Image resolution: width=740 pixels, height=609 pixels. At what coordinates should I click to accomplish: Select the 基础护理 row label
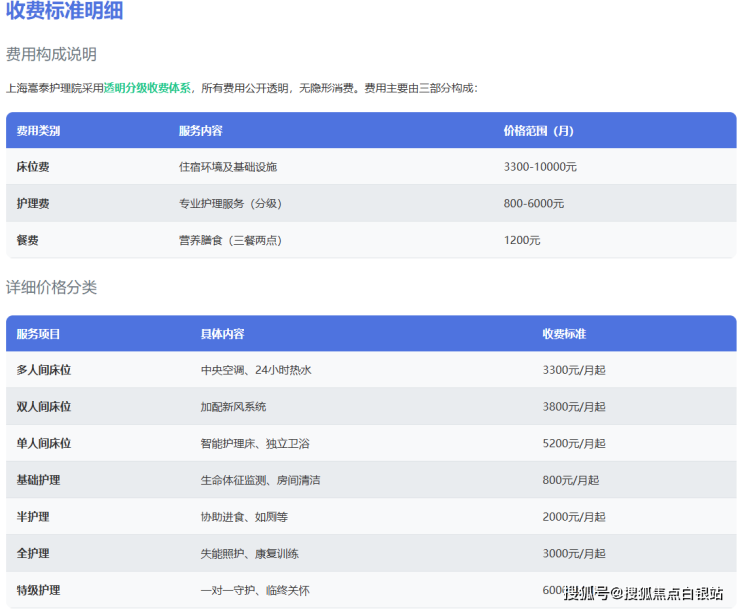[x=38, y=480]
